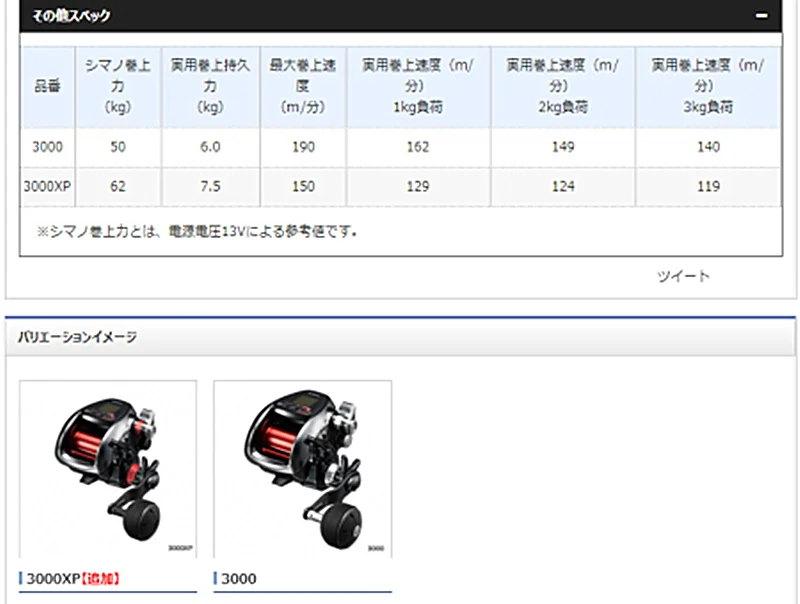Click the ※シマノ巻上力とは footnote text
Screen dimensions: 800x604
[197, 232]
